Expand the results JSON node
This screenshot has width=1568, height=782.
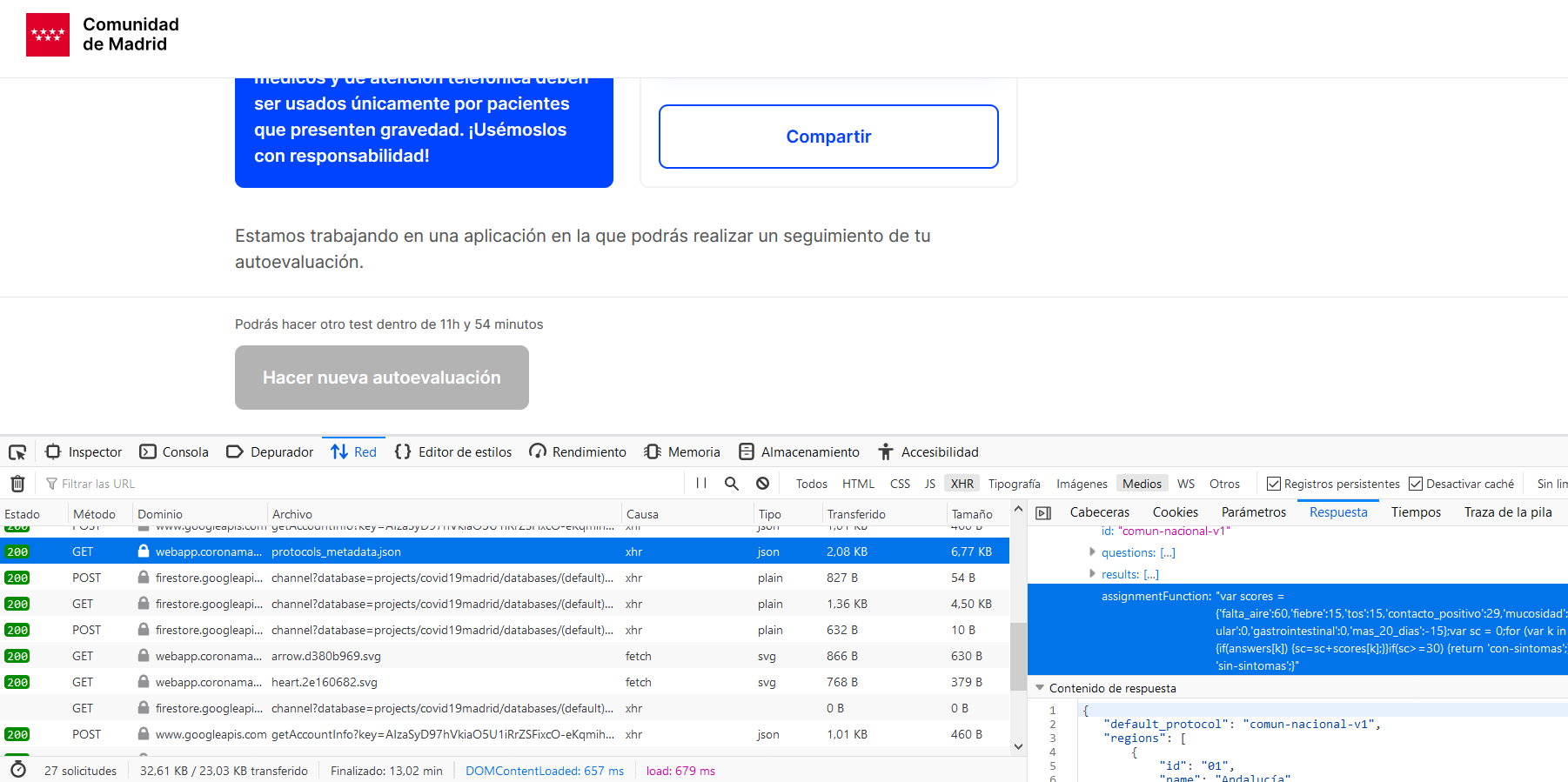(1092, 573)
